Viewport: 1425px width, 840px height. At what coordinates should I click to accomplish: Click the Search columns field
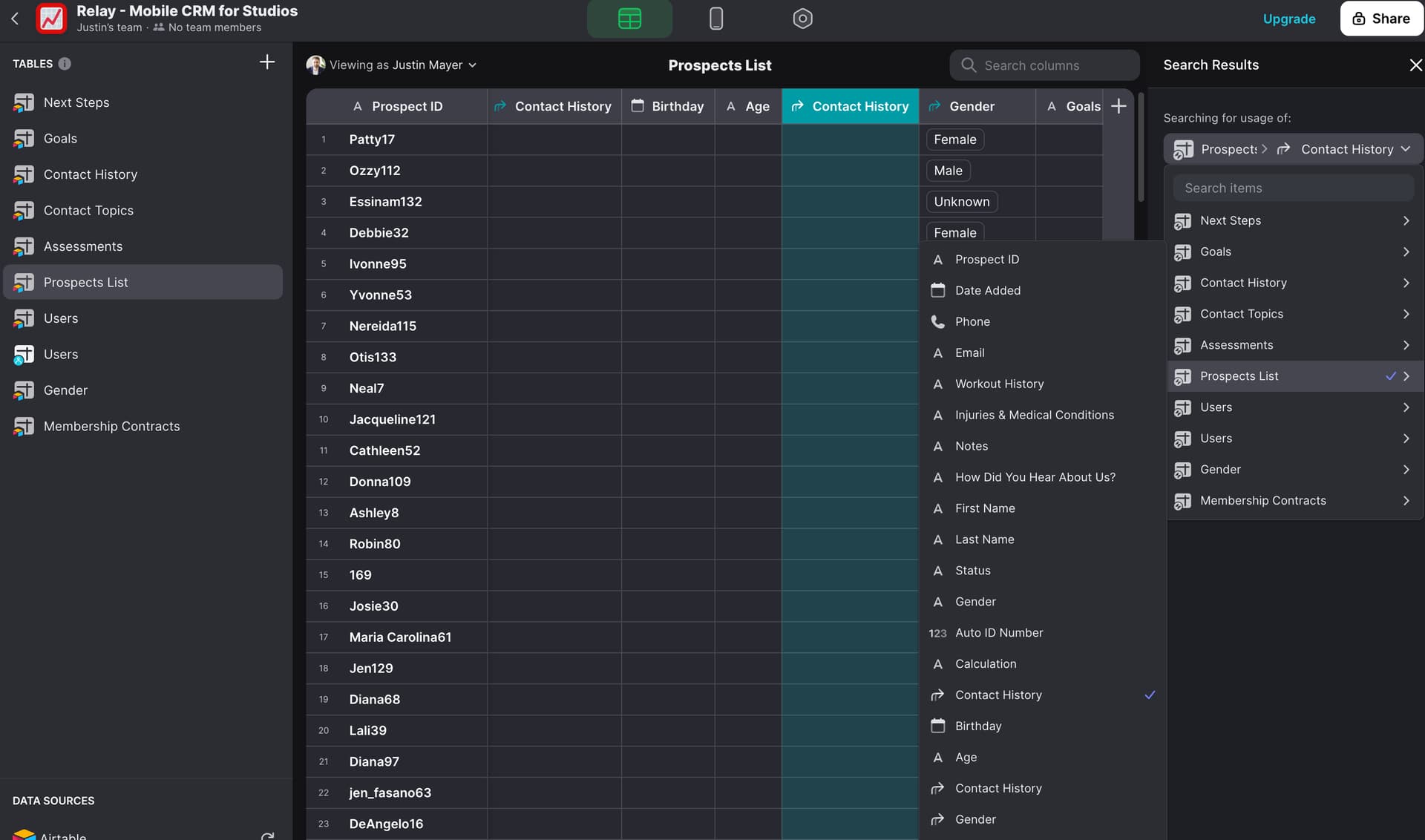(1044, 65)
